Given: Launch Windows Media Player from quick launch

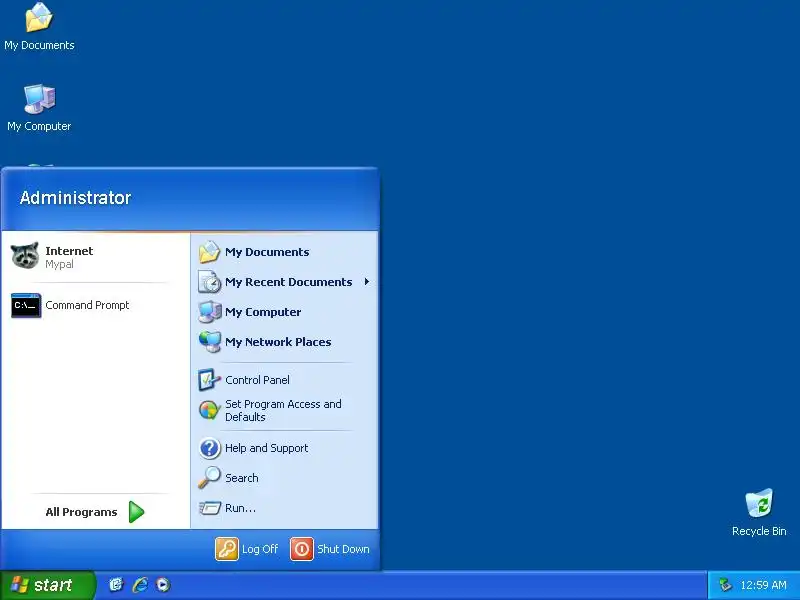Looking at the screenshot, I should tap(163, 585).
